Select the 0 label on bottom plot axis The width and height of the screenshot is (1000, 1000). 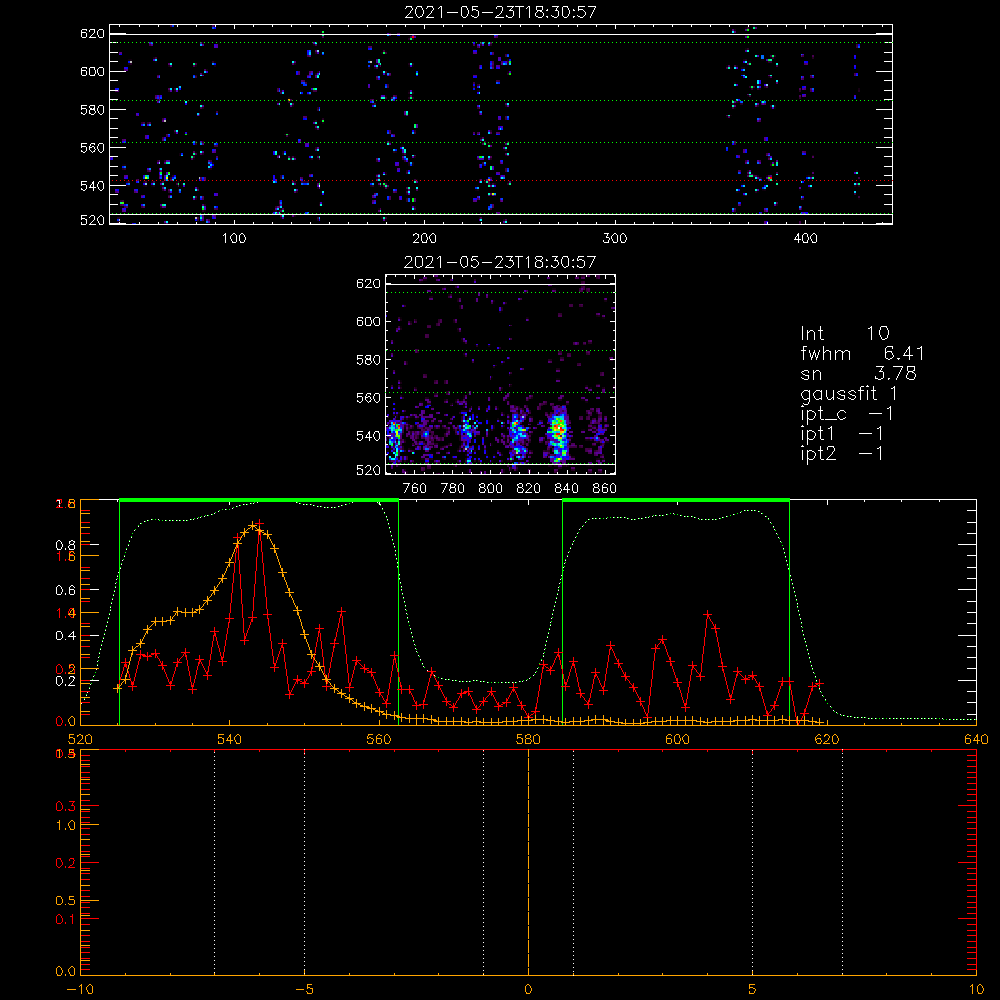click(528, 989)
